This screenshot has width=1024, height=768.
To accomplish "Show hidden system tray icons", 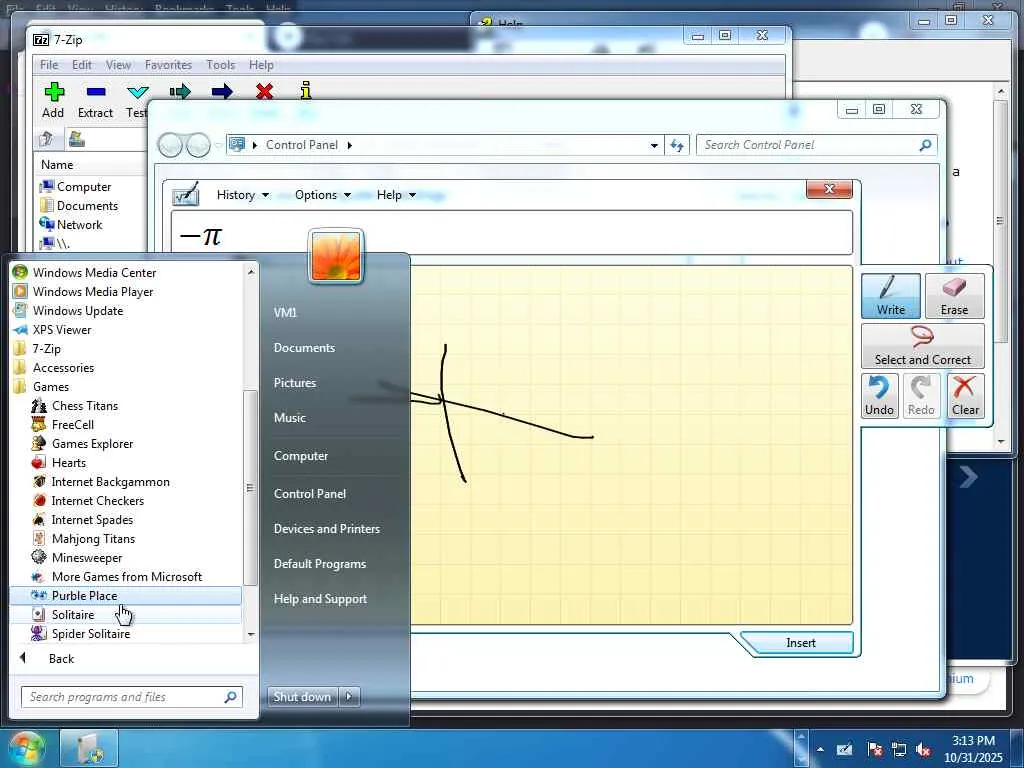I will click(x=820, y=750).
